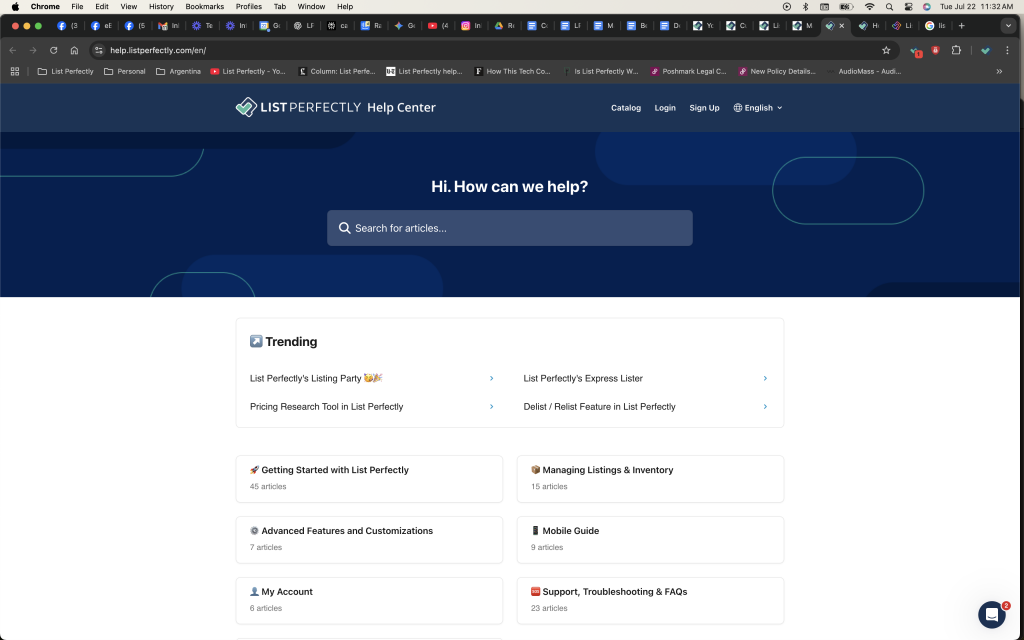The image size is (1024, 640).
Task: Click the List Perfectly Help Center logo
Action: 335,107
